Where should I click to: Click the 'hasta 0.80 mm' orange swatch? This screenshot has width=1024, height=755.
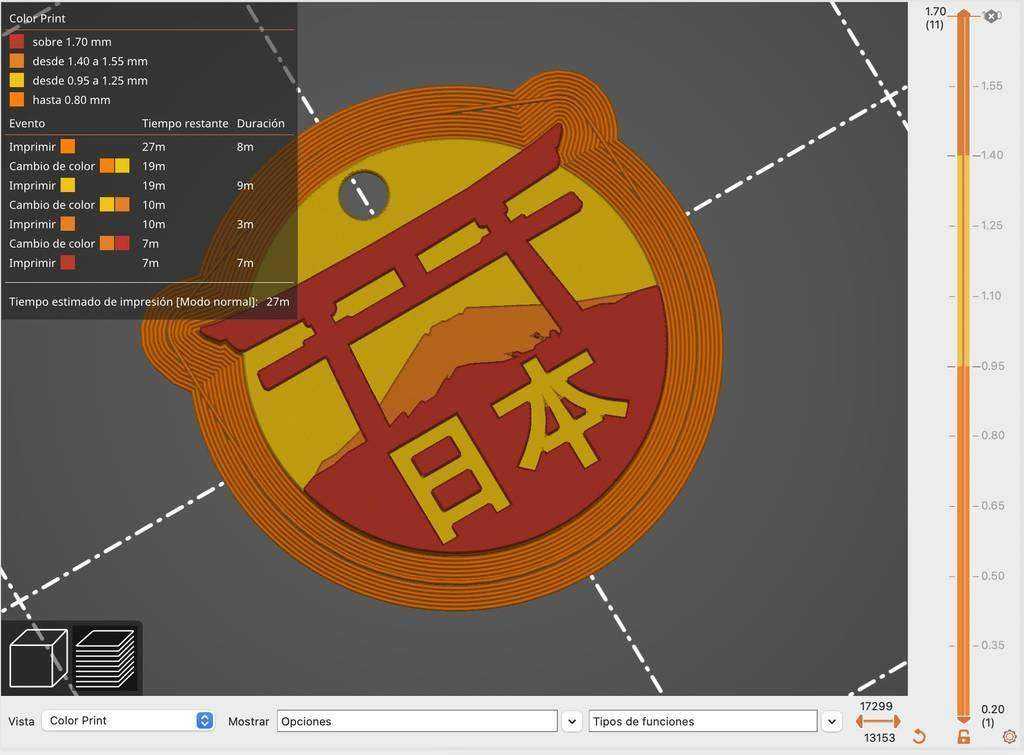pos(17,100)
